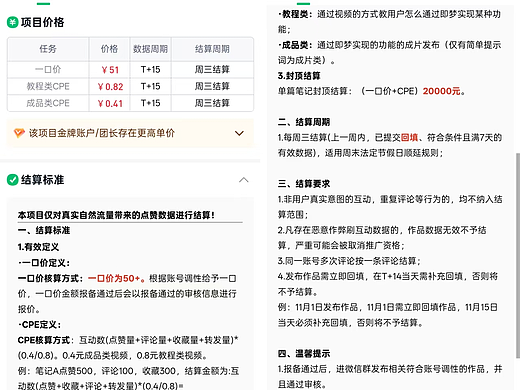Click T+15 in the 一口价 row
Image resolution: width=520 pixels, height=390 pixels.
point(150,69)
